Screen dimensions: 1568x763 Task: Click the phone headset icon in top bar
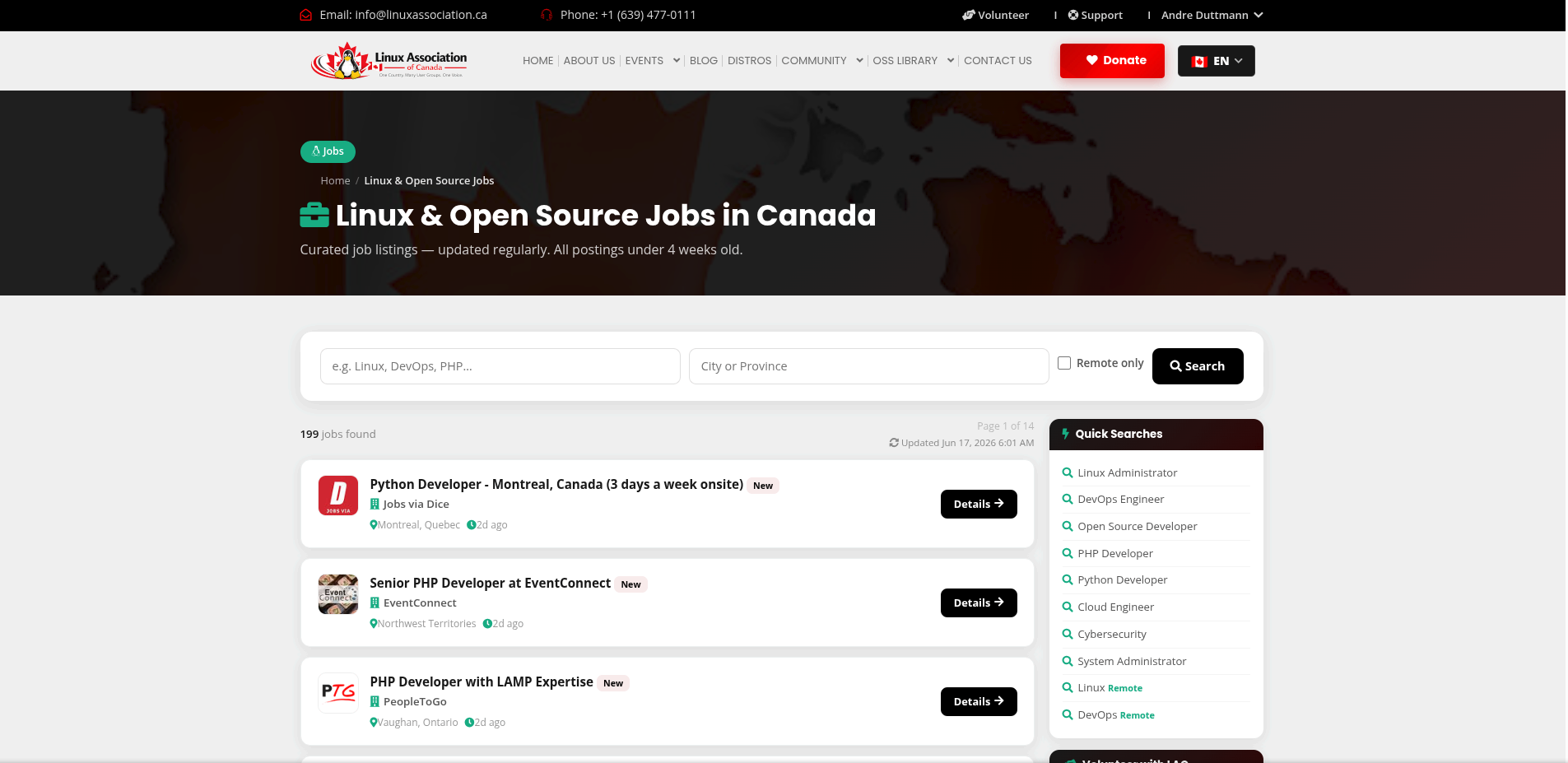pos(547,15)
